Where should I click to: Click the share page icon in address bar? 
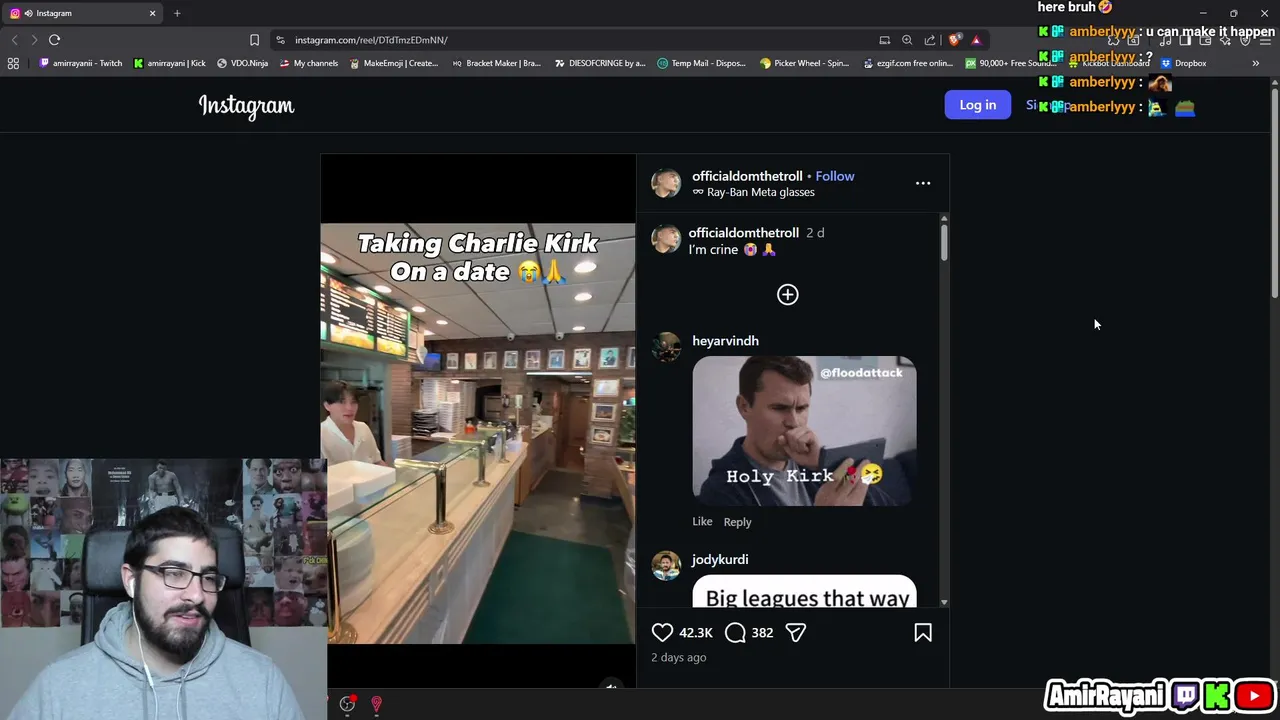930,40
